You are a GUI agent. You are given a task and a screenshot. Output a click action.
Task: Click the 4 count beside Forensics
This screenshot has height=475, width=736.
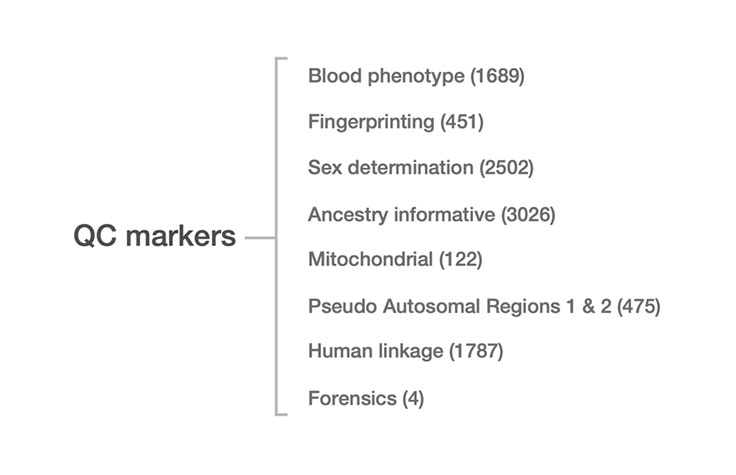point(413,398)
